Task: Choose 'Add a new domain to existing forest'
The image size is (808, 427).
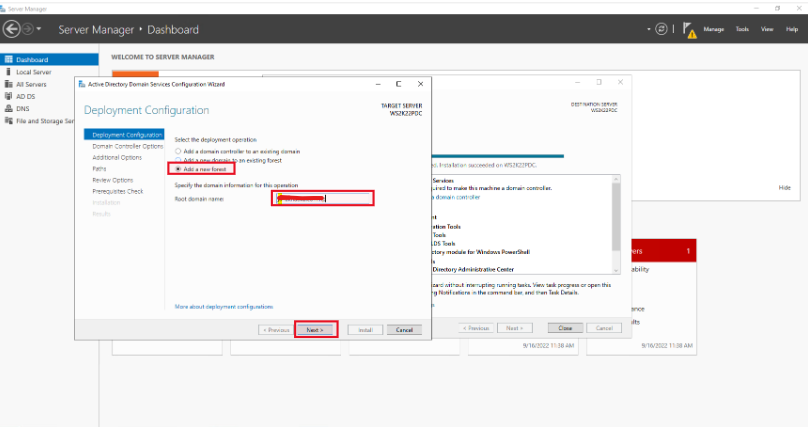Action: click(179, 160)
